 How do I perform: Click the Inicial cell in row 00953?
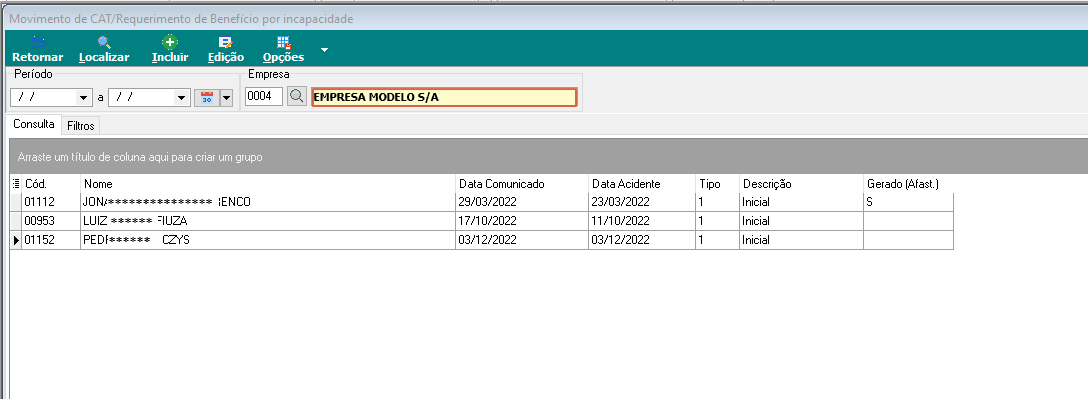pos(801,221)
